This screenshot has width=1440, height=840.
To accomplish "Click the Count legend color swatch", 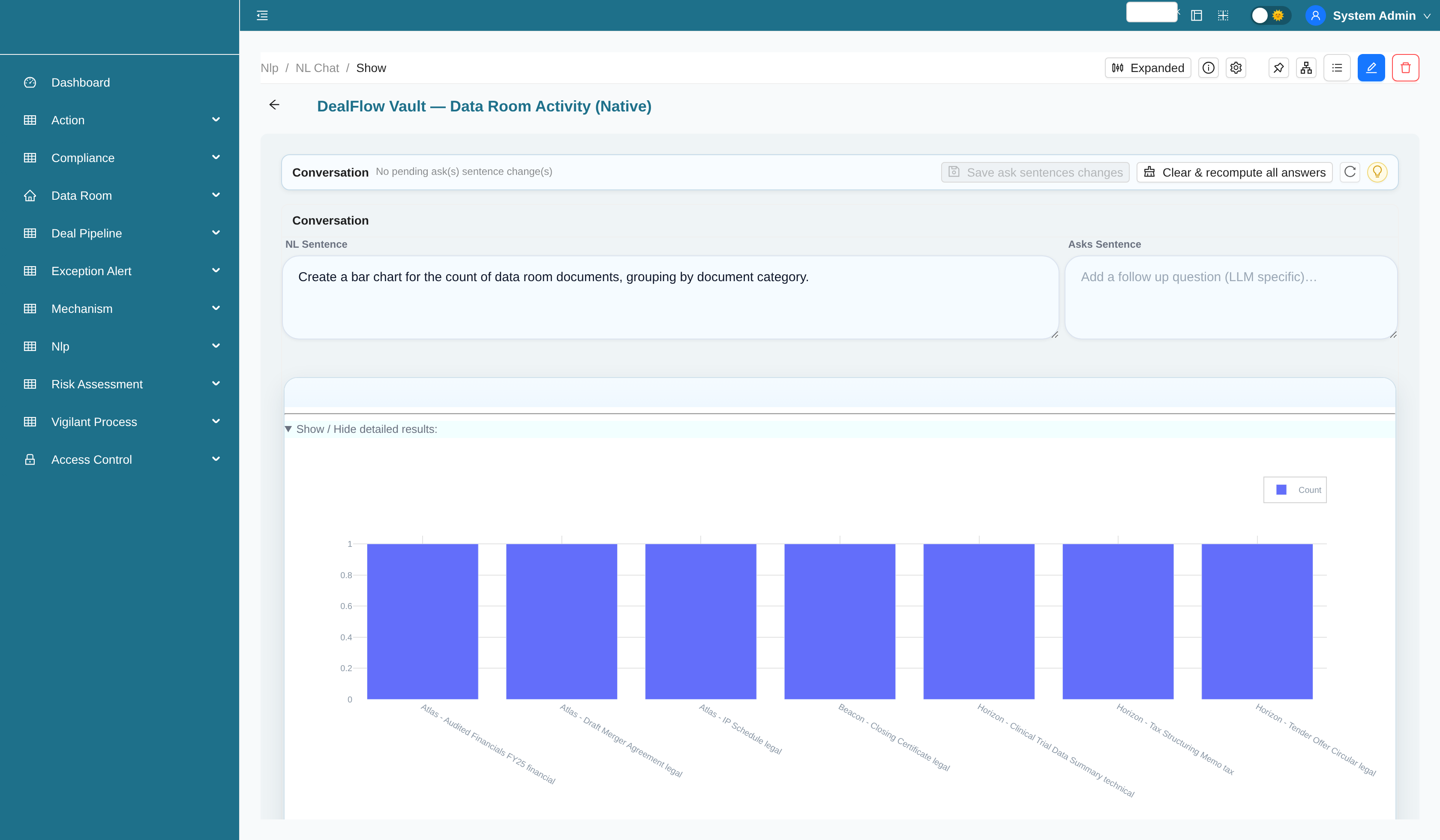I will pyautogui.click(x=1282, y=490).
